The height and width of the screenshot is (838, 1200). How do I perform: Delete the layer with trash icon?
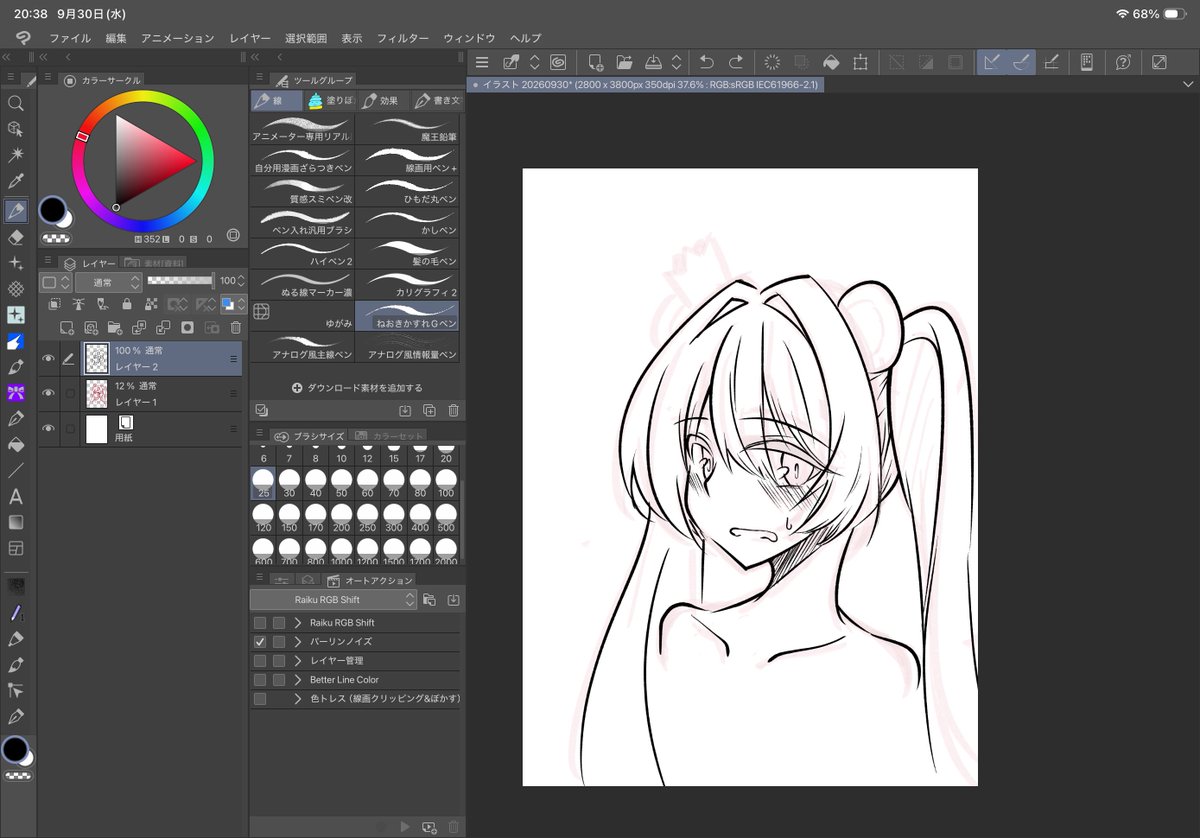pyautogui.click(x=236, y=327)
